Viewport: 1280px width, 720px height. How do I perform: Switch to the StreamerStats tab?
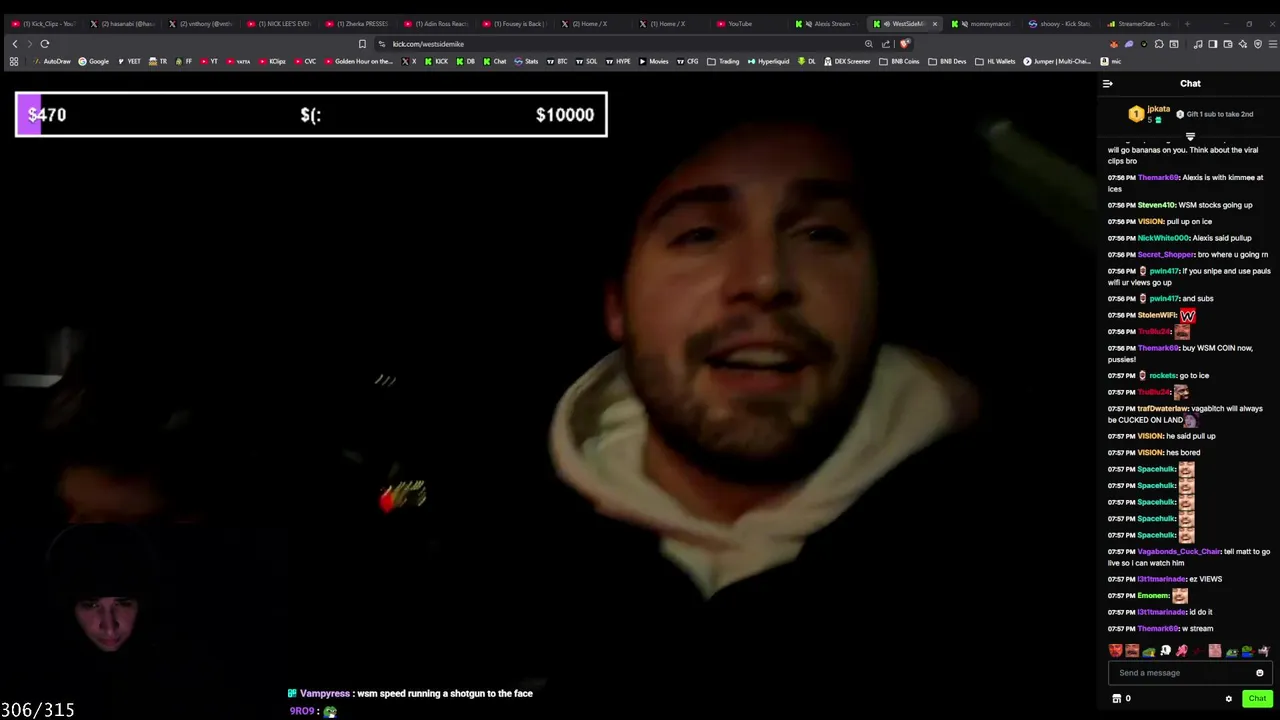[x=1139, y=24]
